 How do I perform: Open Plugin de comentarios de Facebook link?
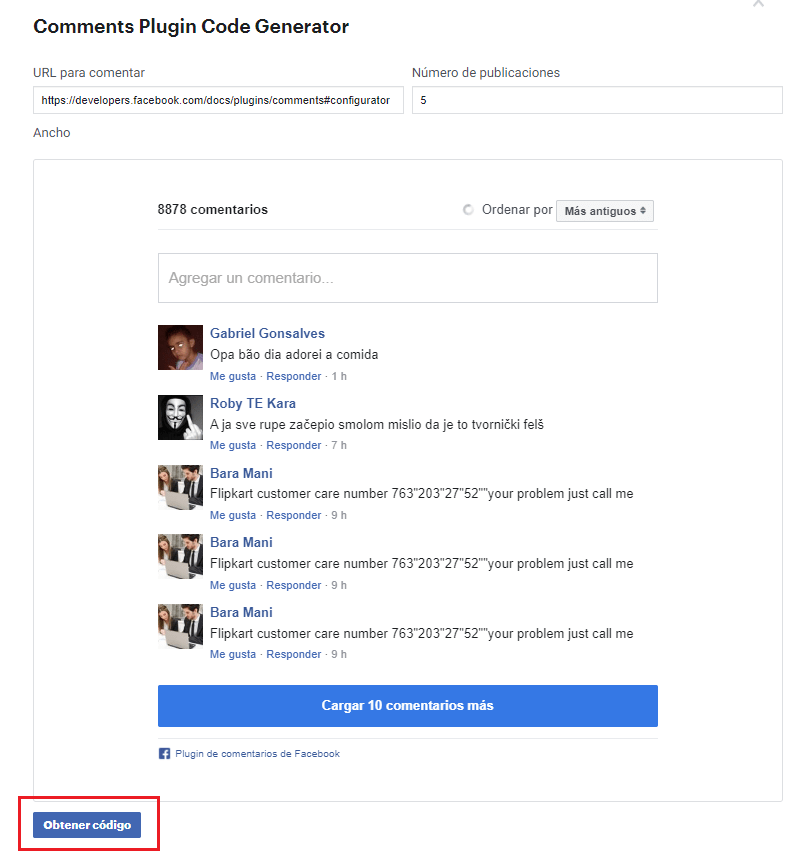pyautogui.click(x=257, y=754)
